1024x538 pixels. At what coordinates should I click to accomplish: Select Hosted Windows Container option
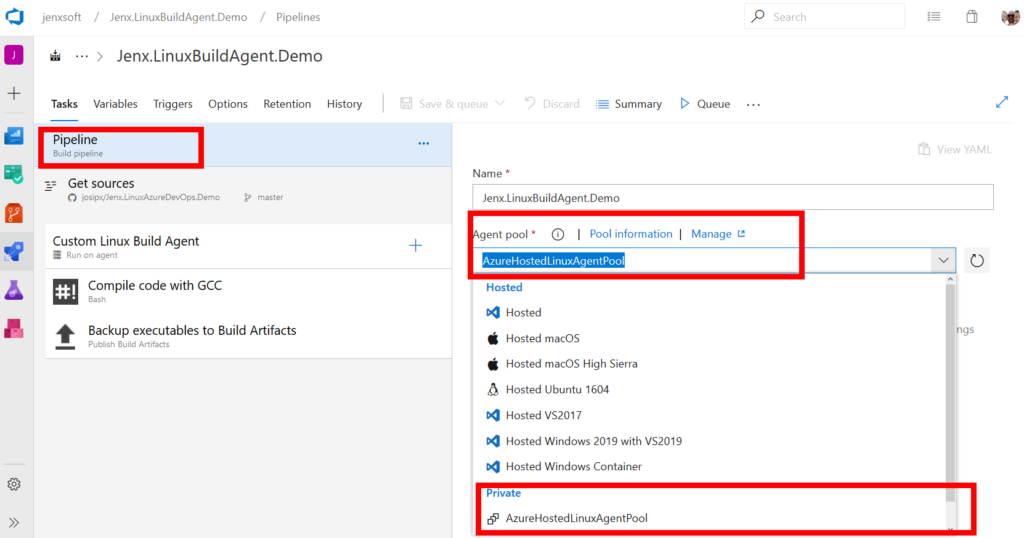tap(709, 467)
